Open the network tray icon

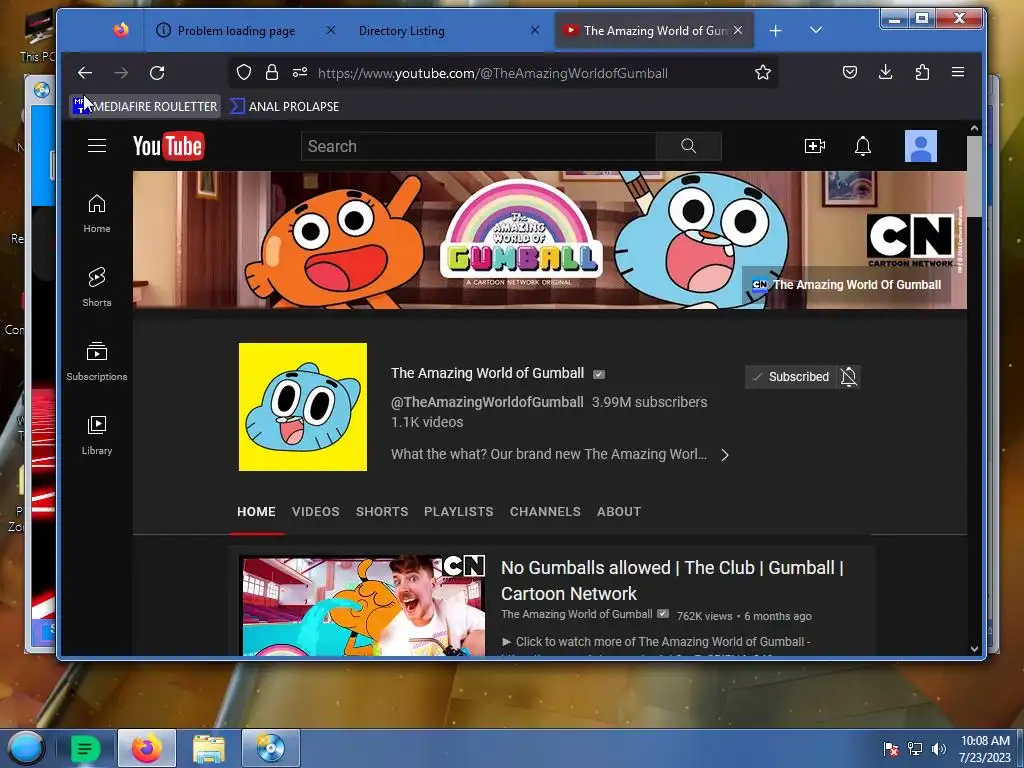(915, 749)
